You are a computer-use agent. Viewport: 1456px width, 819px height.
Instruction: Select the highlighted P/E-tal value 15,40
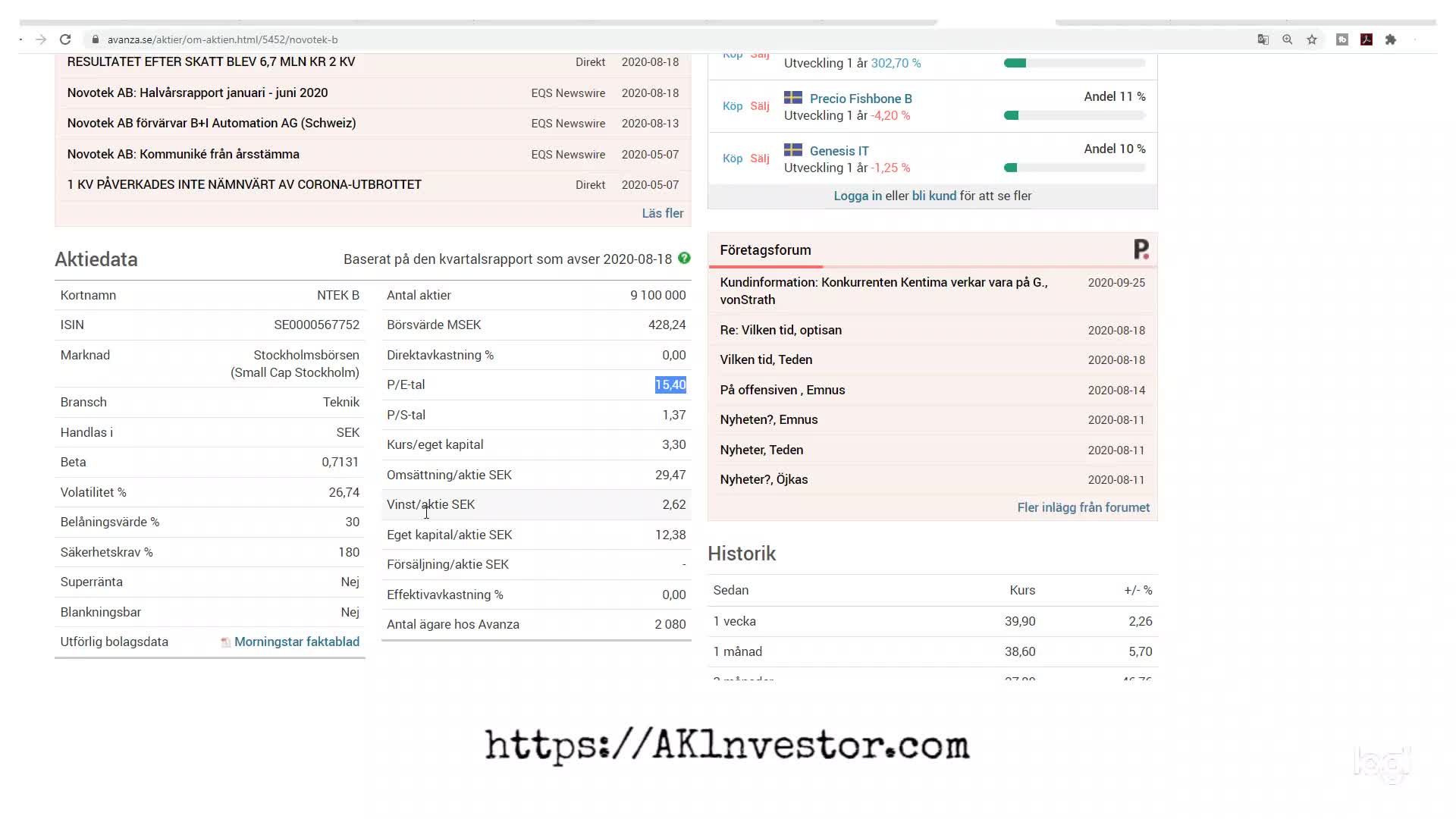click(x=670, y=384)
